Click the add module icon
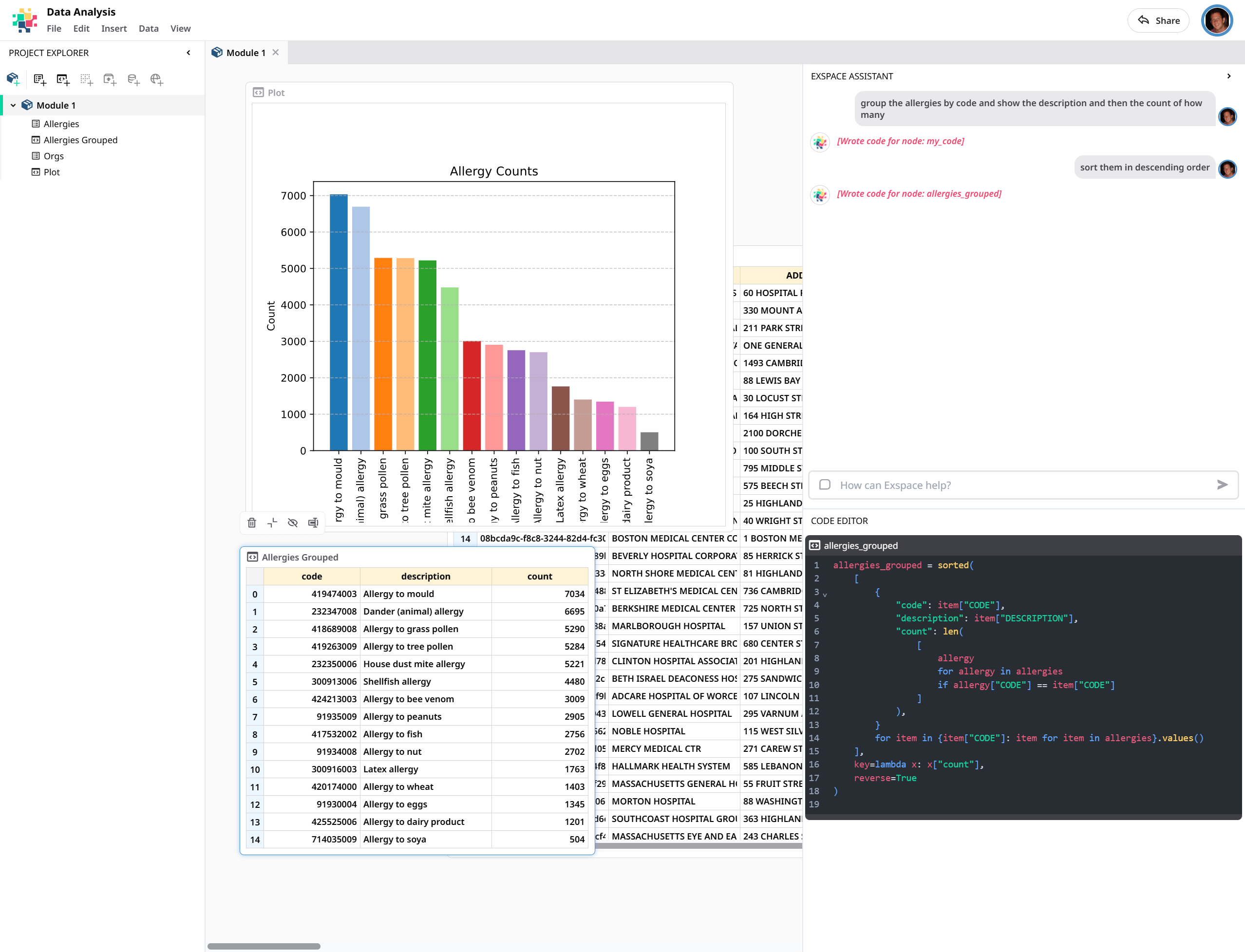 (x=13, y=79)
